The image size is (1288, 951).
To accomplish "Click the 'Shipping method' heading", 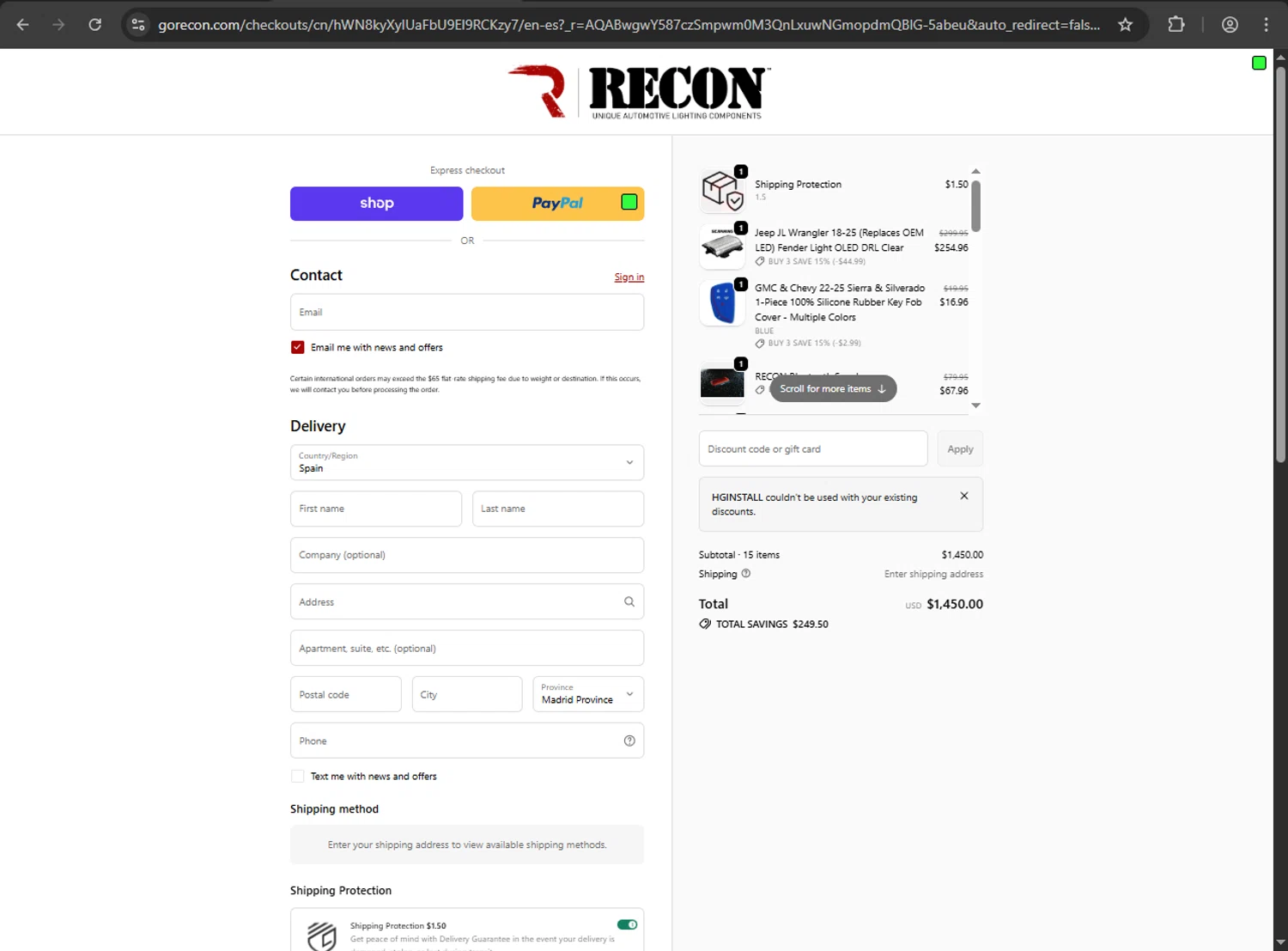I will (x=334, y=809).
